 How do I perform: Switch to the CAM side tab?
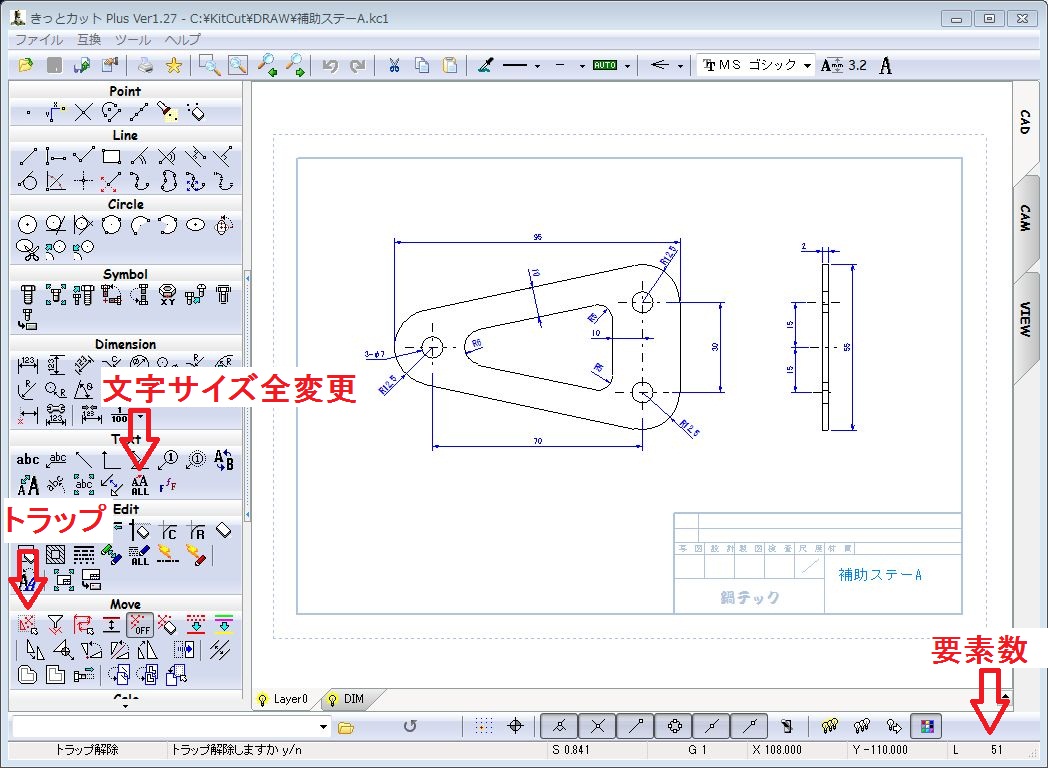tap(1025, 217)
